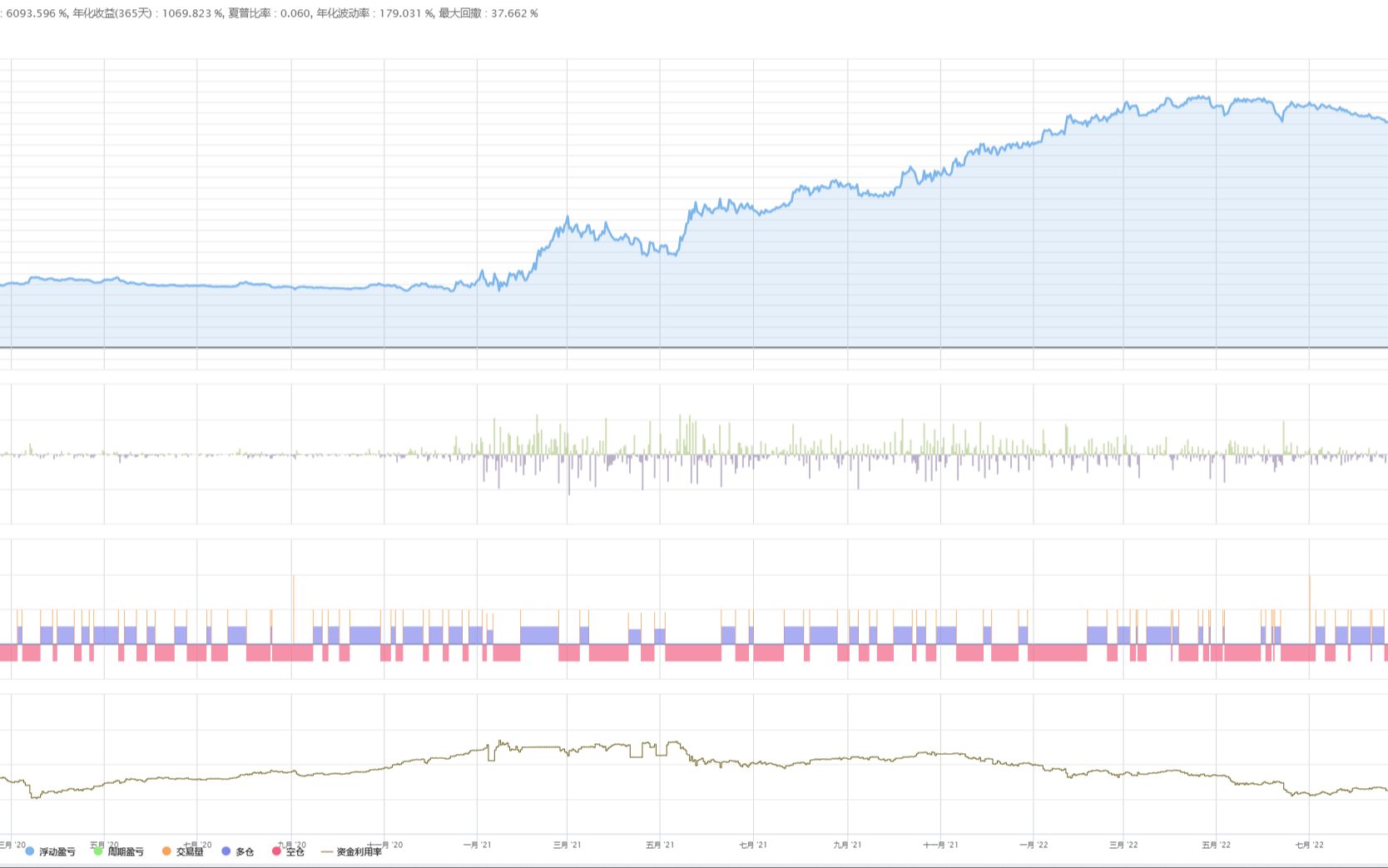Hide the 交易量 series via legend

[x=182, y=851]
